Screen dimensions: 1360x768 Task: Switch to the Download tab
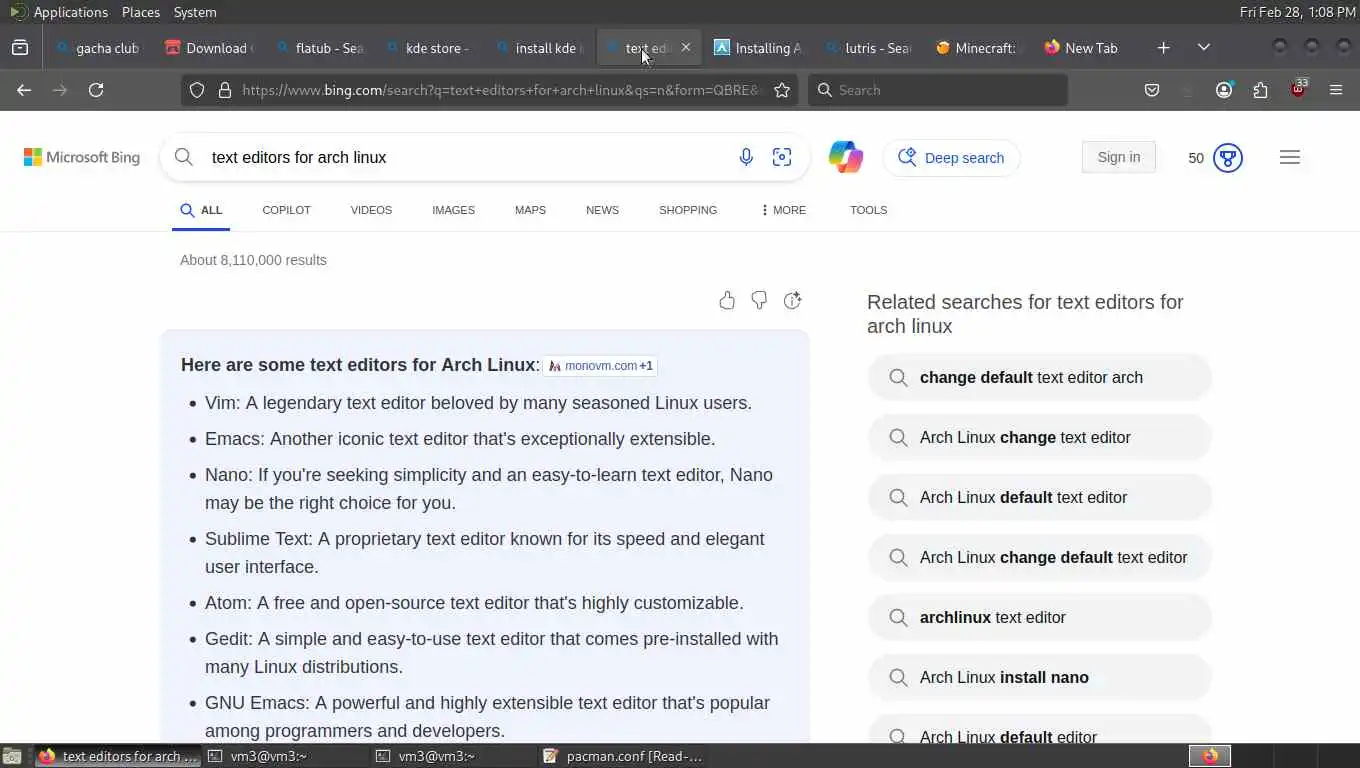pyautogui.click(x=208, y=48)
